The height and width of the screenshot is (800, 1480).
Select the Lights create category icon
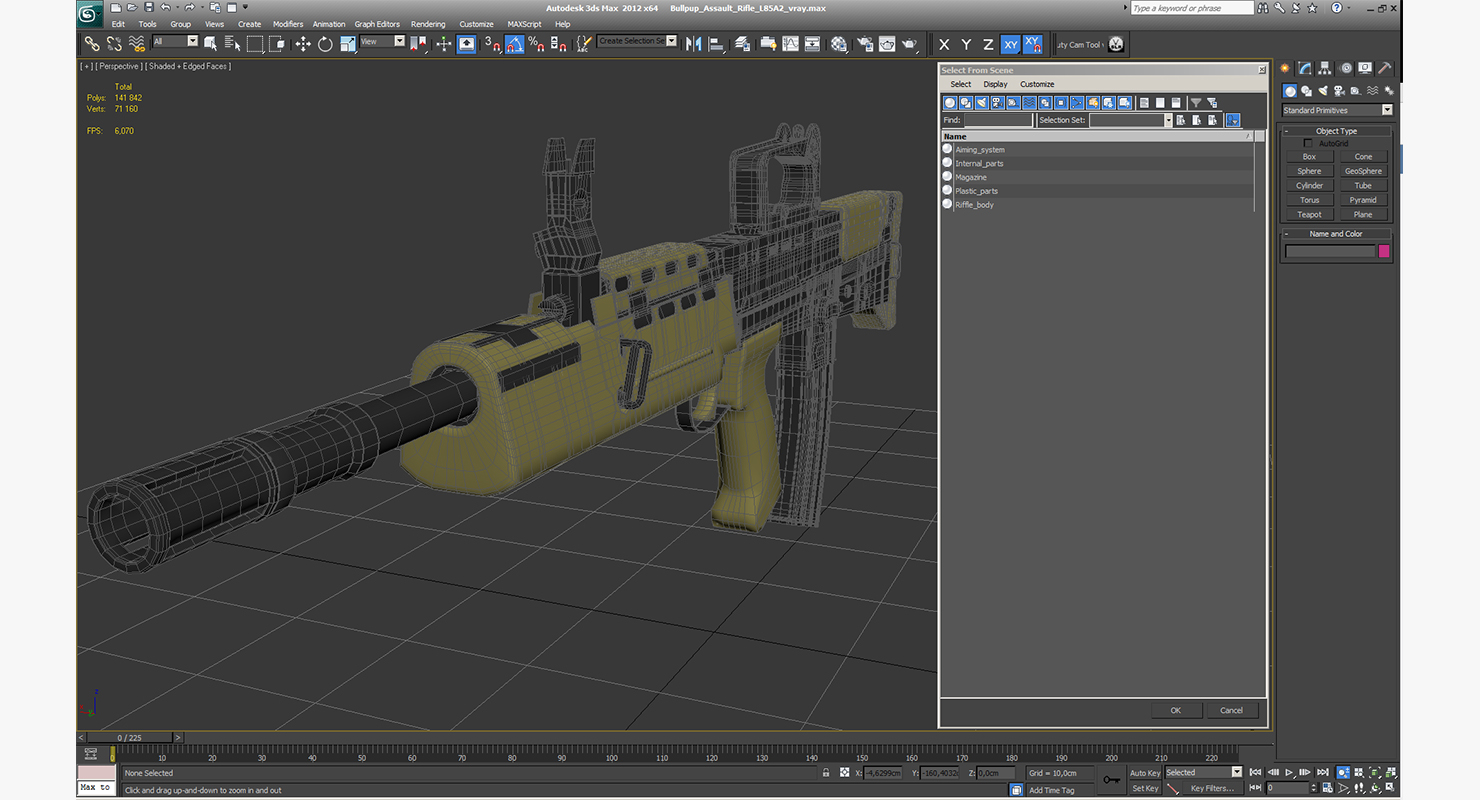coord(1323,91)
